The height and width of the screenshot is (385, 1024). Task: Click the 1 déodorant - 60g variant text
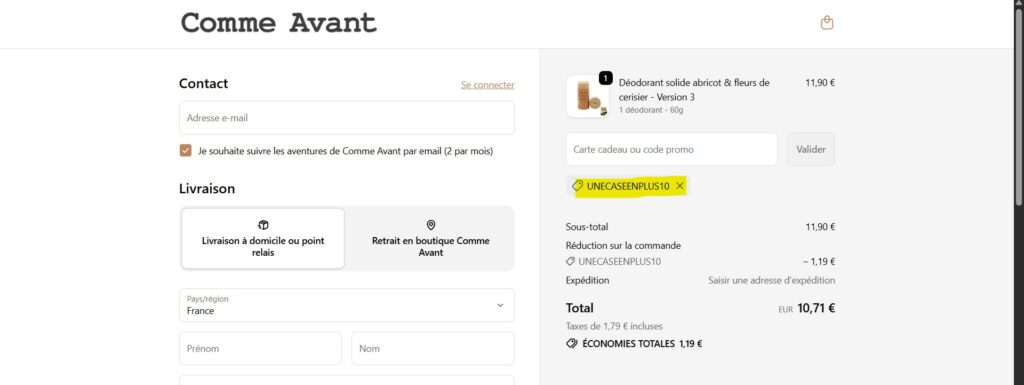pyautogui.click(x=651, y=110)
